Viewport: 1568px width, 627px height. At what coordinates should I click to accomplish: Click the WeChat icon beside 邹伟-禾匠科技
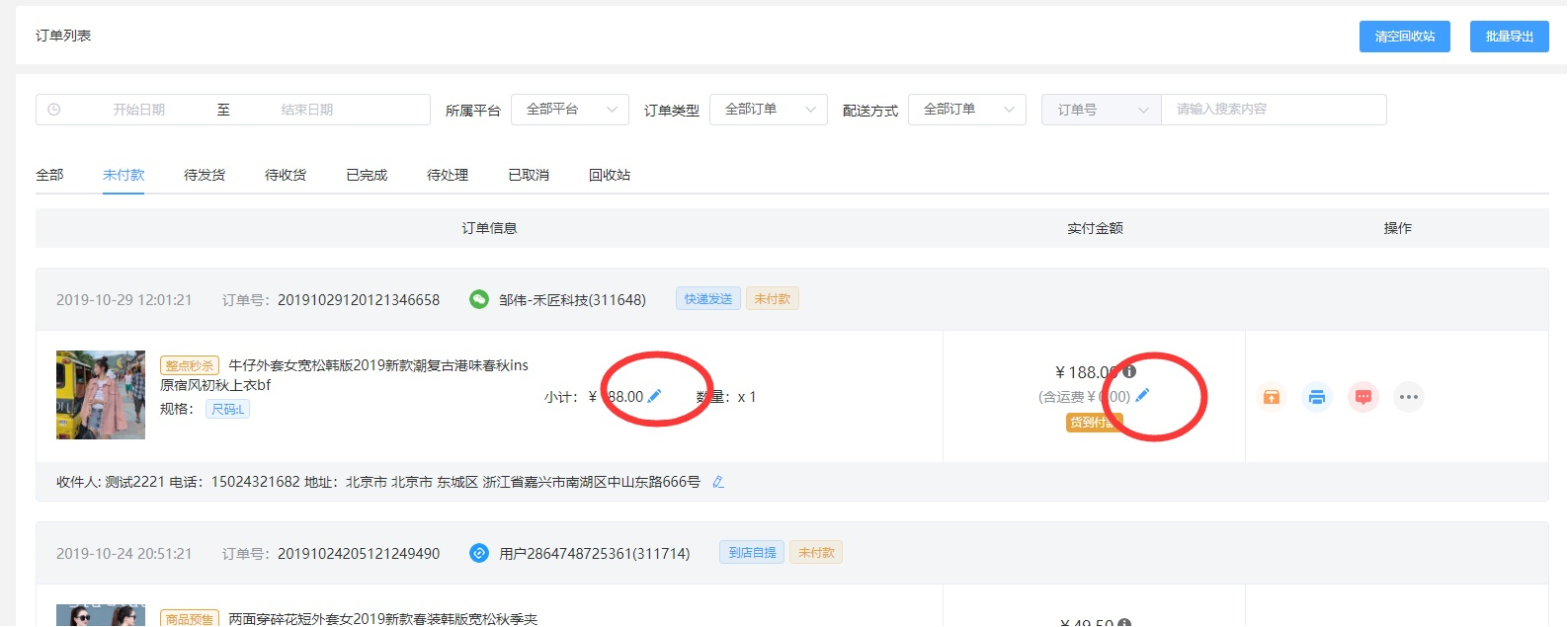[x=479, y=299]
